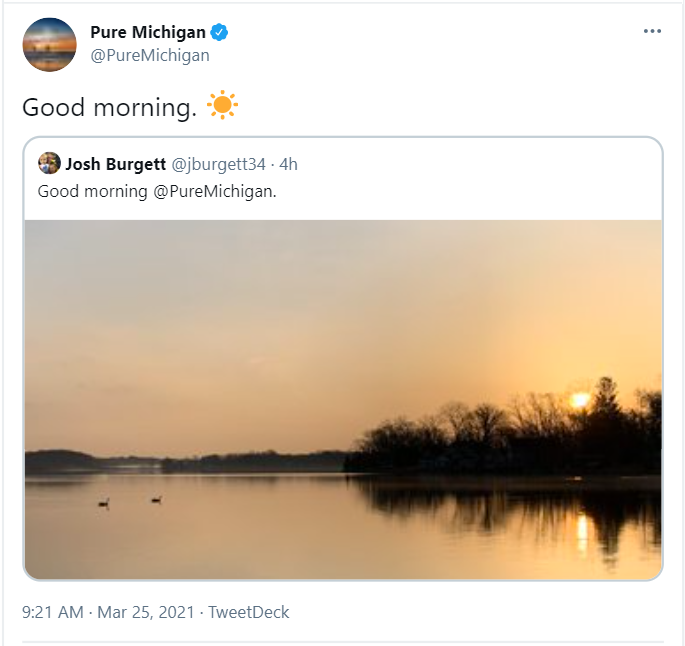This screenshot has width=685, height=646.
Task: Follow the @PureMichigan mention in the quoted tweet
Action: click(213, 190)
